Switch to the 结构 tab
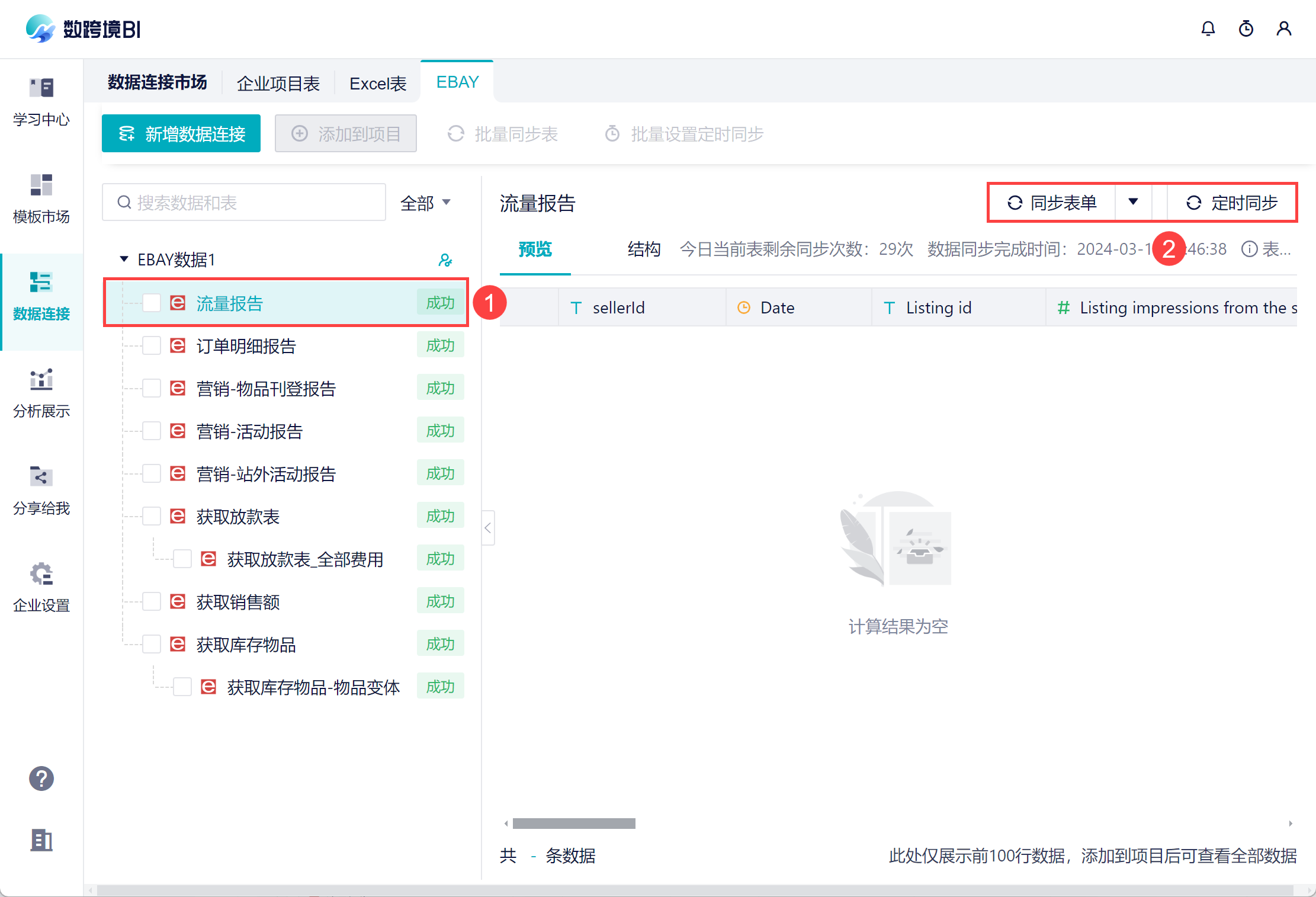 [644, 249]
